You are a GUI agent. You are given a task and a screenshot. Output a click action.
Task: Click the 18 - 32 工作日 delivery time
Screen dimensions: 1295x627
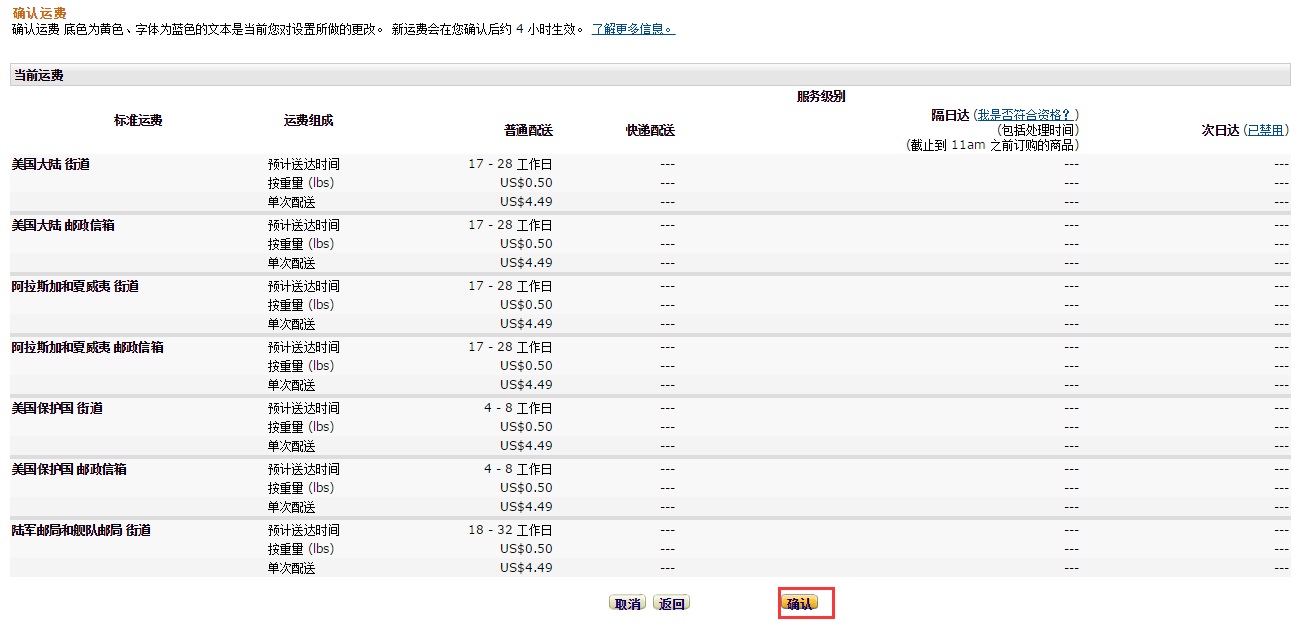510,530
